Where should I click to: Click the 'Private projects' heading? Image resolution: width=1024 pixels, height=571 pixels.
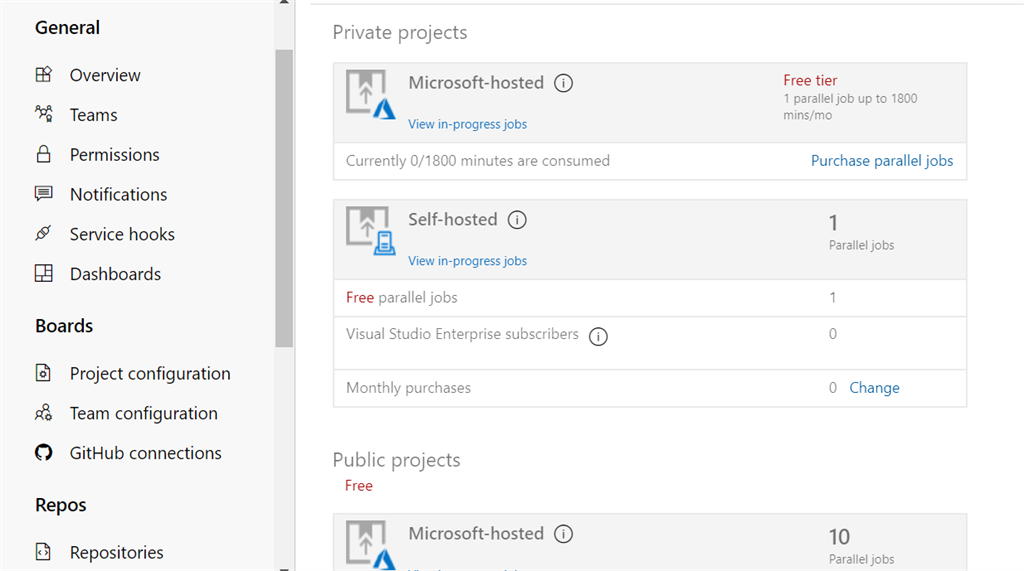[400, 33]
